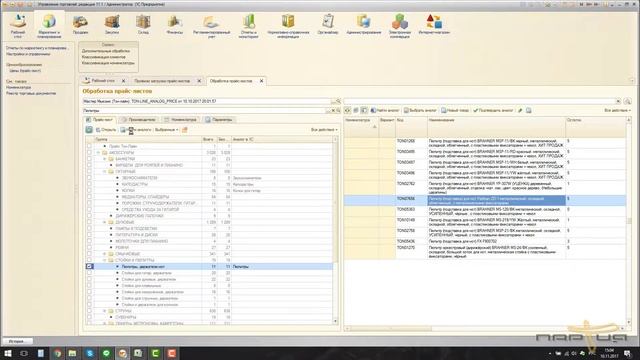The width and height of the screenshot is (640, 360).
Task: Click the pencil edit icon in right toolbar
Action: [x=520, y=111]
